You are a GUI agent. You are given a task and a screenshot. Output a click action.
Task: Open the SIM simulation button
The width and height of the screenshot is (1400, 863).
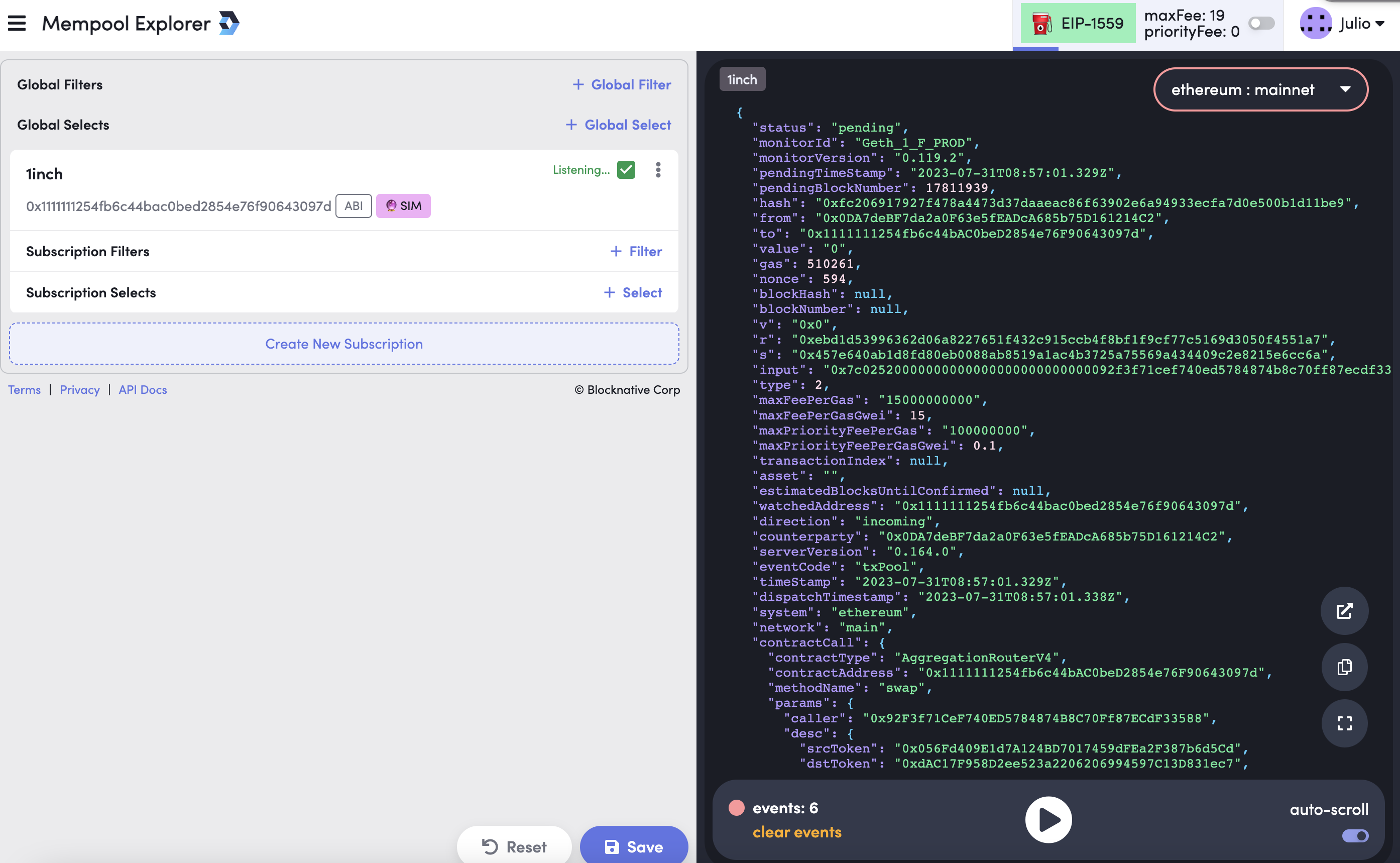click(x=403, y=205)
